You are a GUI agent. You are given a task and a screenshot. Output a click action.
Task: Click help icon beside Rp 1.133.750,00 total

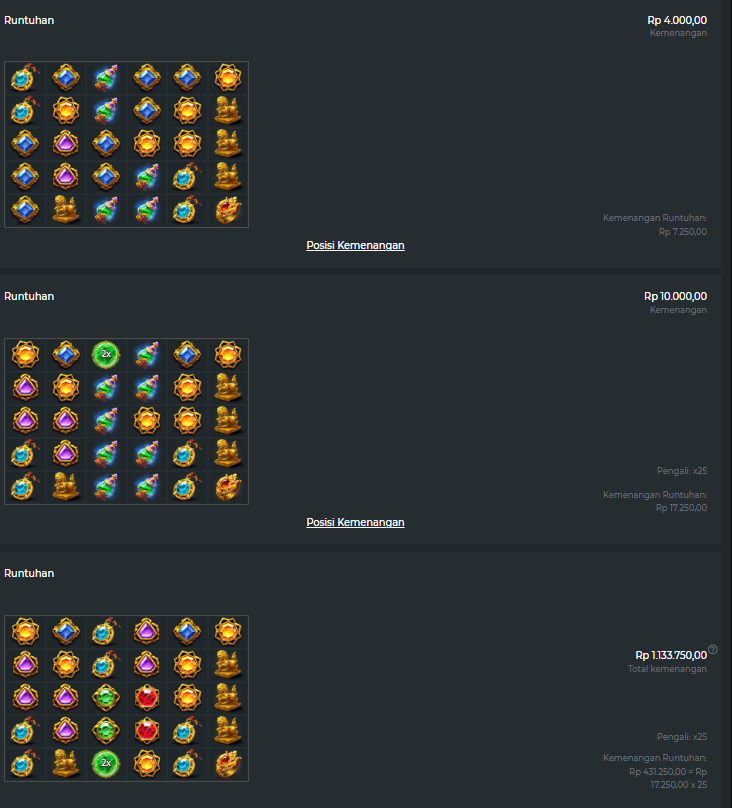[x=712, y=649]
